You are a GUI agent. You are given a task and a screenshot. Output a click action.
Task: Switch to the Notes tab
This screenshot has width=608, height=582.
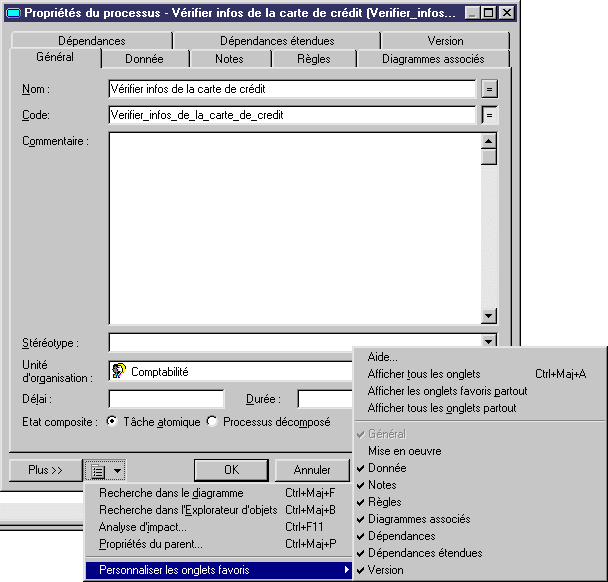click(229, 59)
